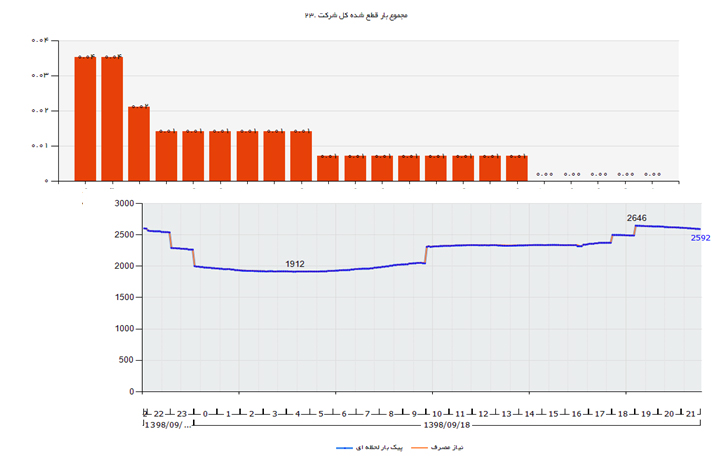Screen dimensions: 721x465
Task: Select hour 0 on the time axis
Action: click(205, 413)
